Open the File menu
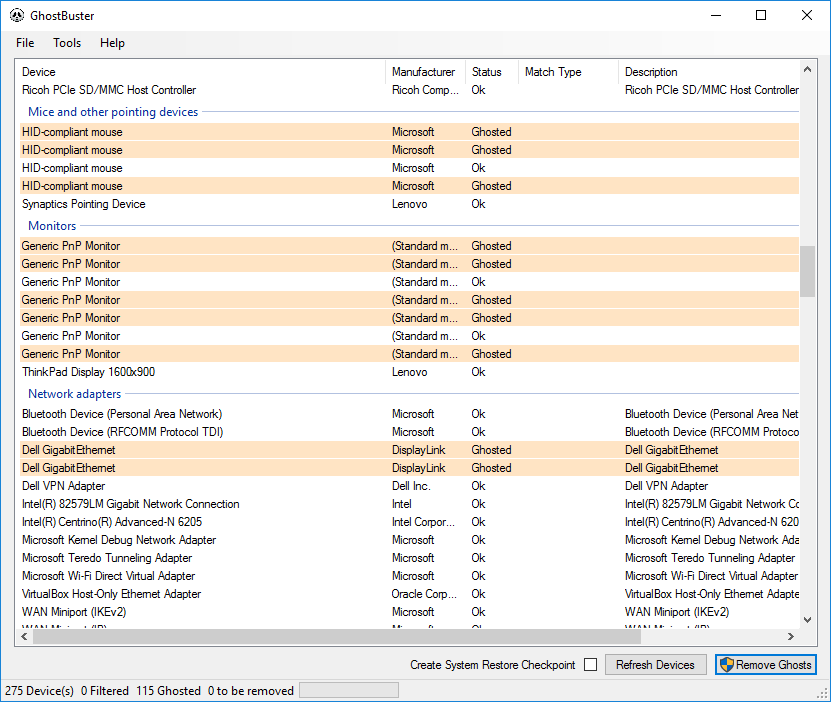This screenshot has height=702, width=831. [25, 43]
